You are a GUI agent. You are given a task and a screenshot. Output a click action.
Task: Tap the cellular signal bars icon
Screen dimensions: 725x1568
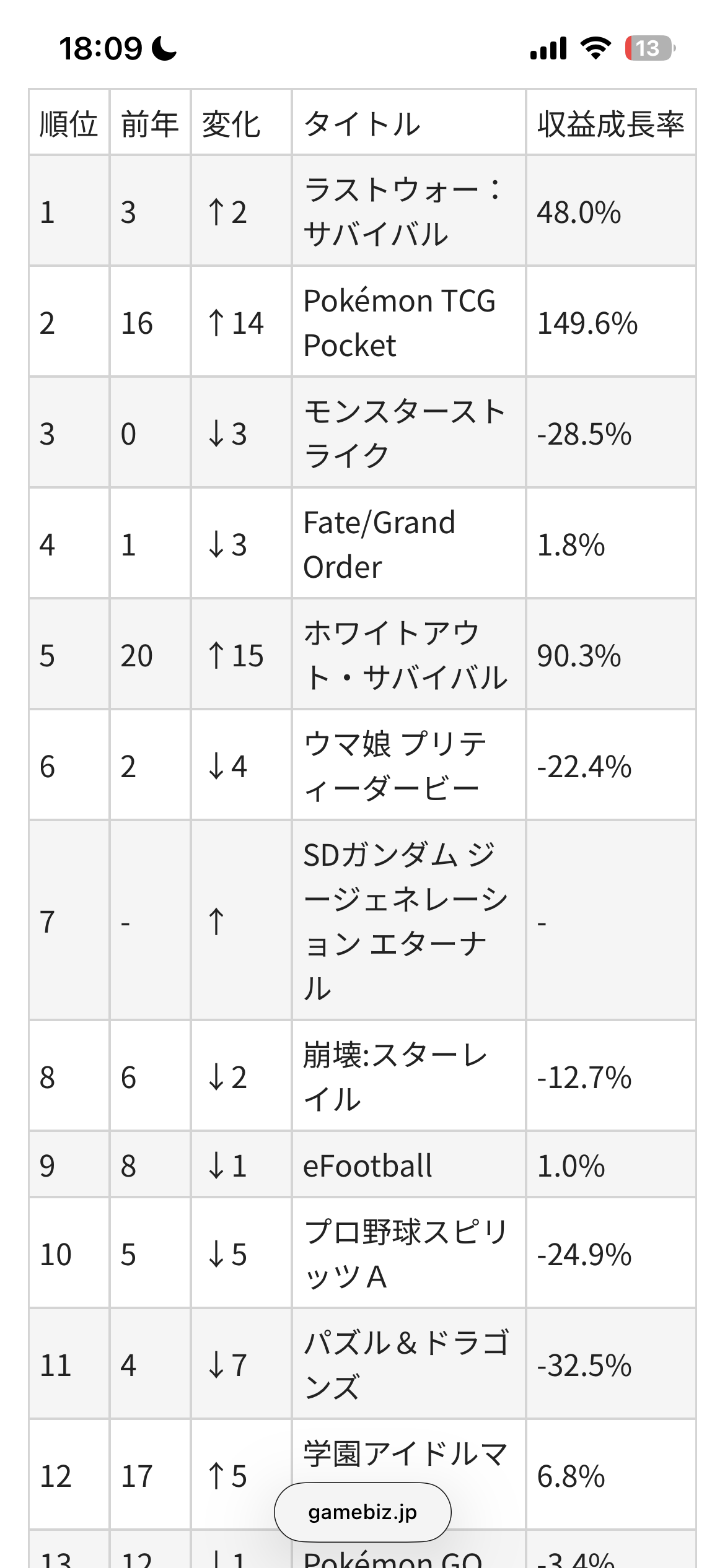coord(548,48)
